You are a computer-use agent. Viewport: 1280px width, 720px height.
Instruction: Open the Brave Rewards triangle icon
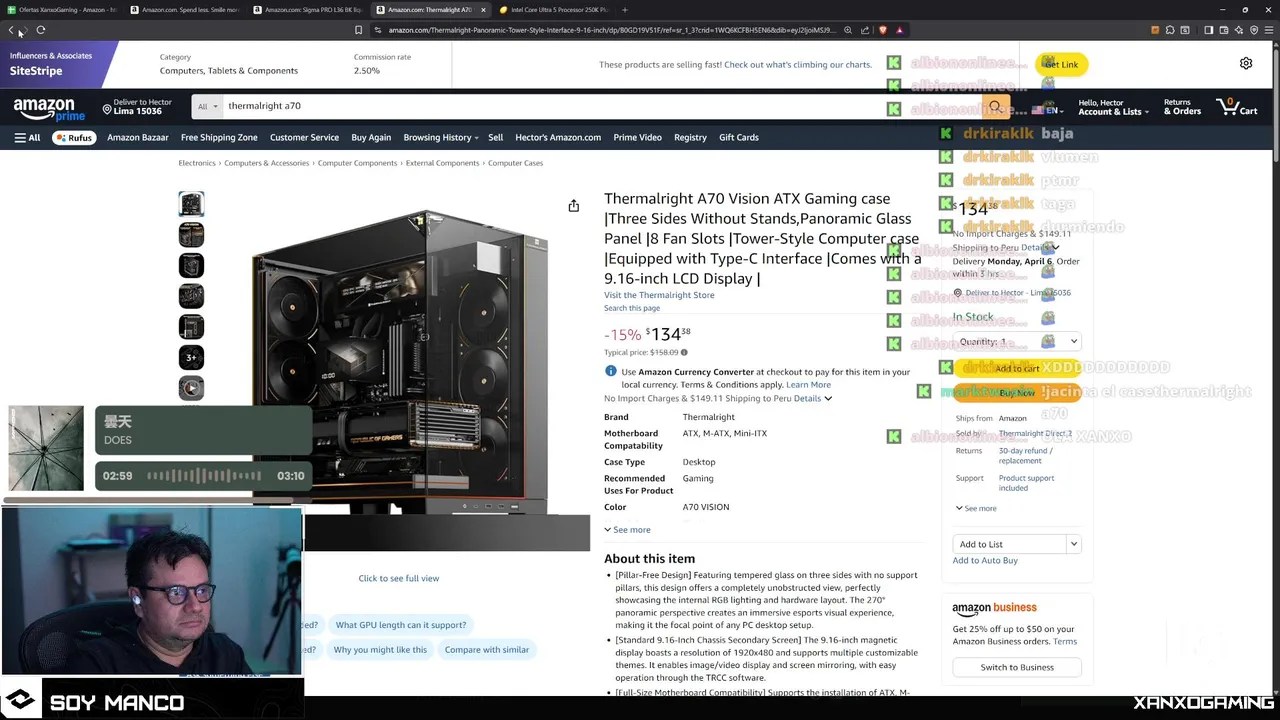pos(899,30)
